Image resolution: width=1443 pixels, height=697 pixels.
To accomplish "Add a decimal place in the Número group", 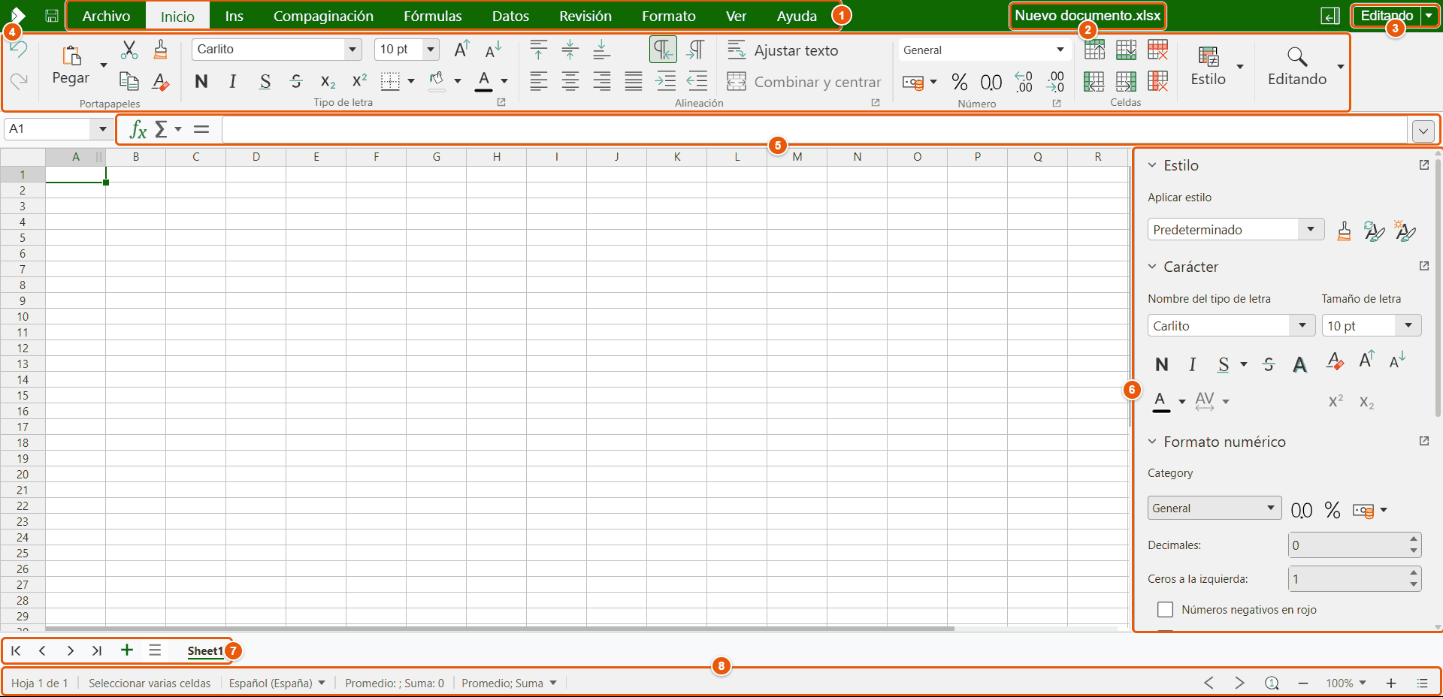I will 1023,82.
